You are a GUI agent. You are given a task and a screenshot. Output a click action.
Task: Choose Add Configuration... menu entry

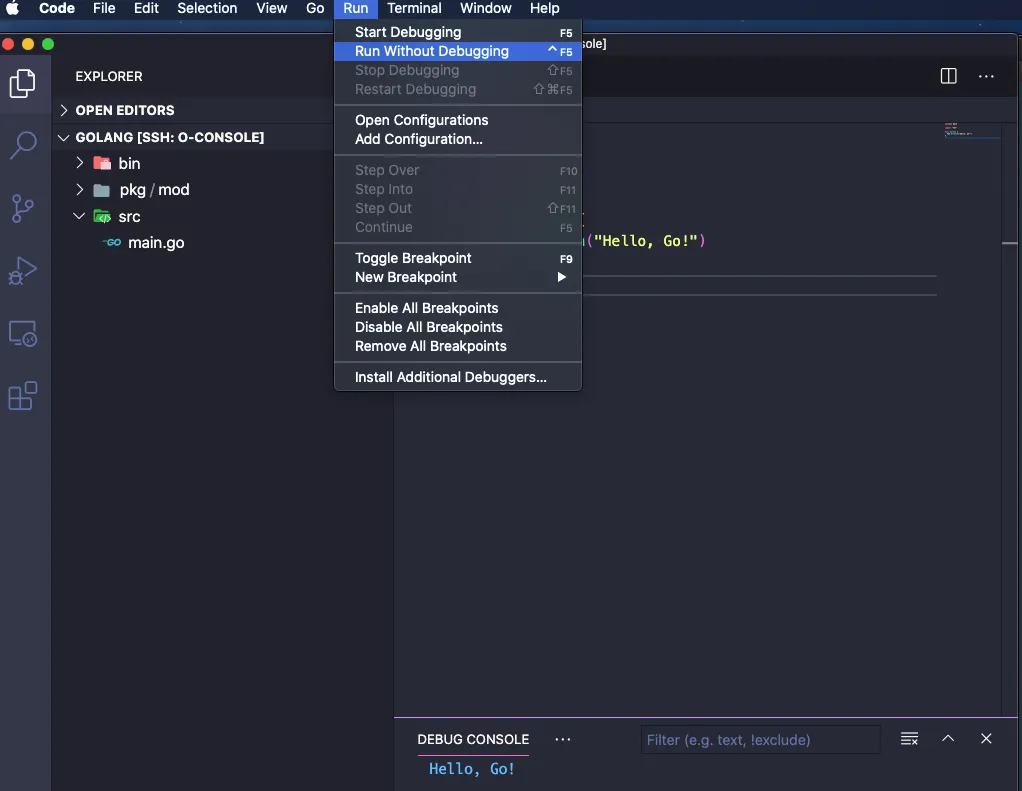coord(458,139)
